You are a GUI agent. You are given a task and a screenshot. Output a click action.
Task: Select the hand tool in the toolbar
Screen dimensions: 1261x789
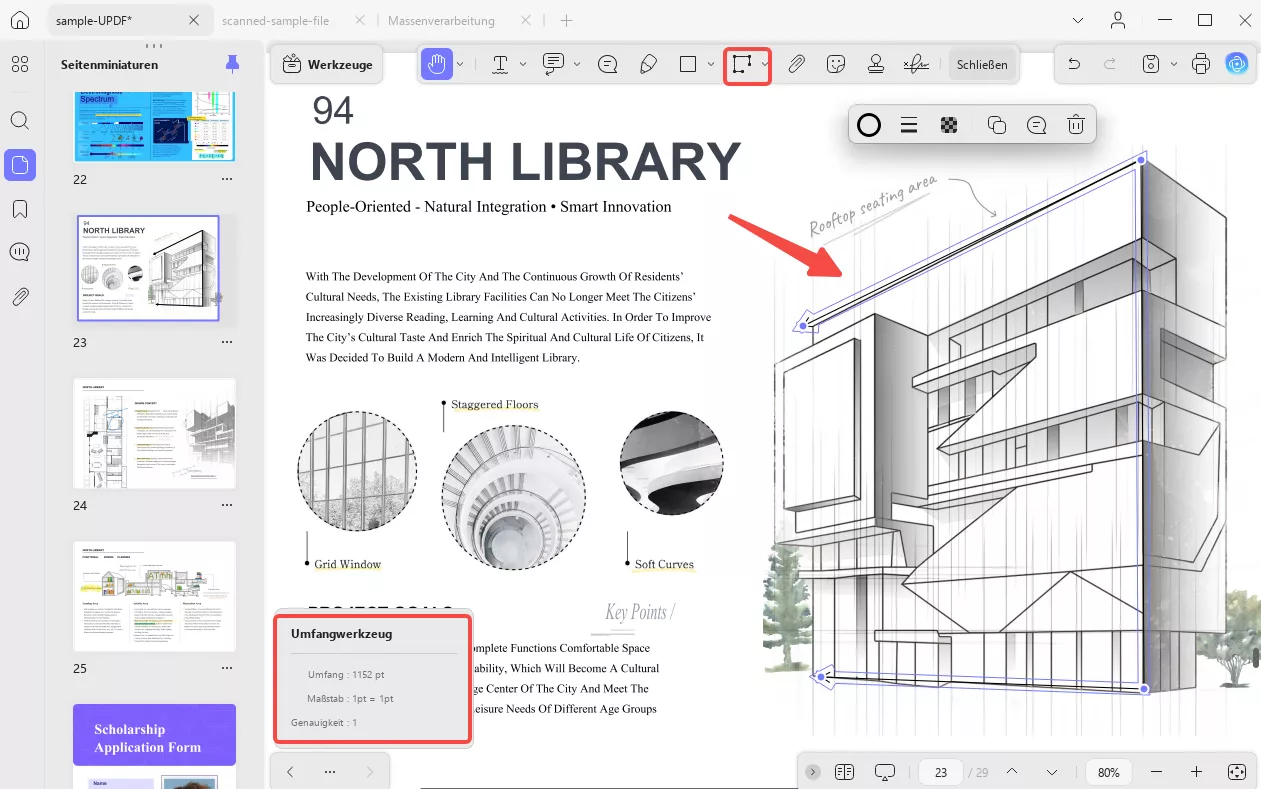[x=436, y=64]
